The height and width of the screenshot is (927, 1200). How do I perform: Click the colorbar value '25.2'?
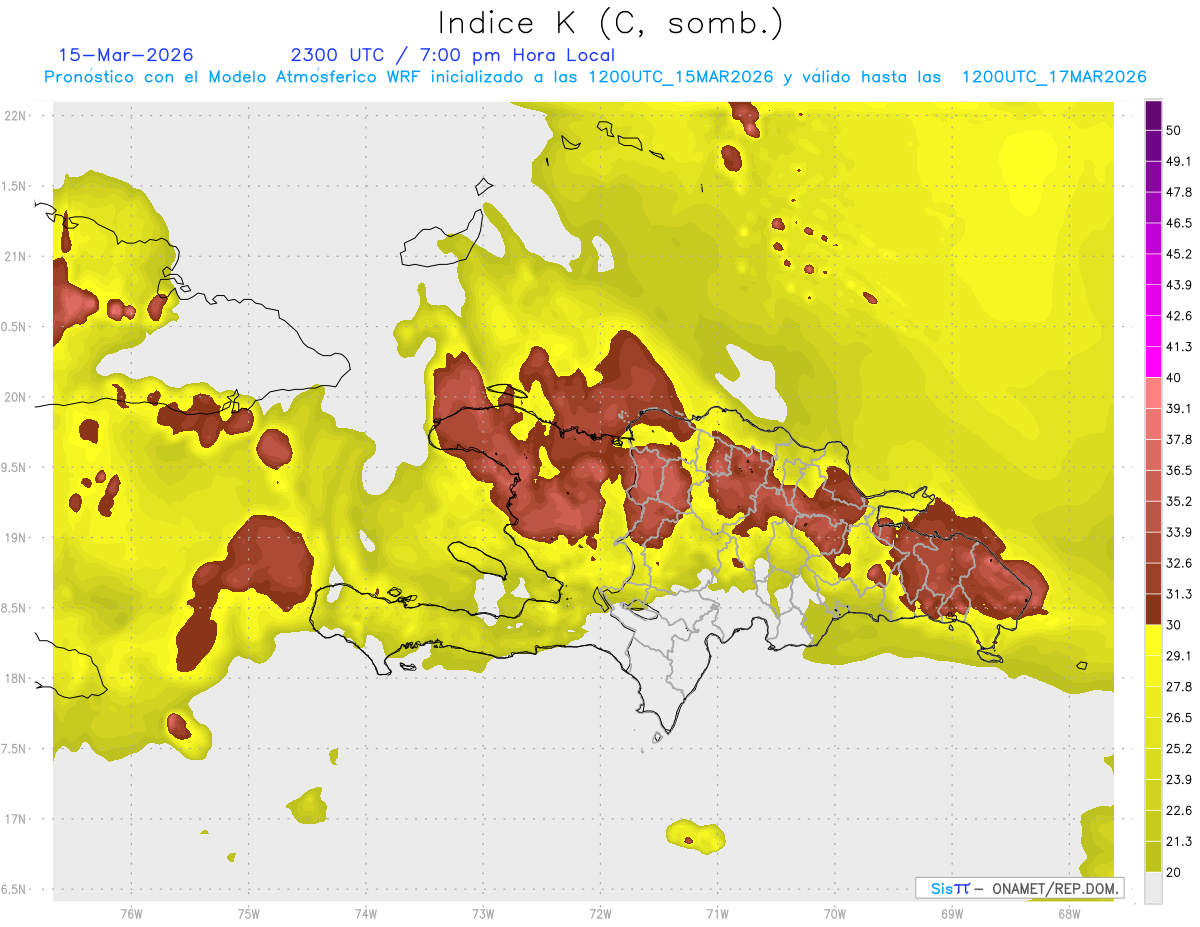(1179, 748)
